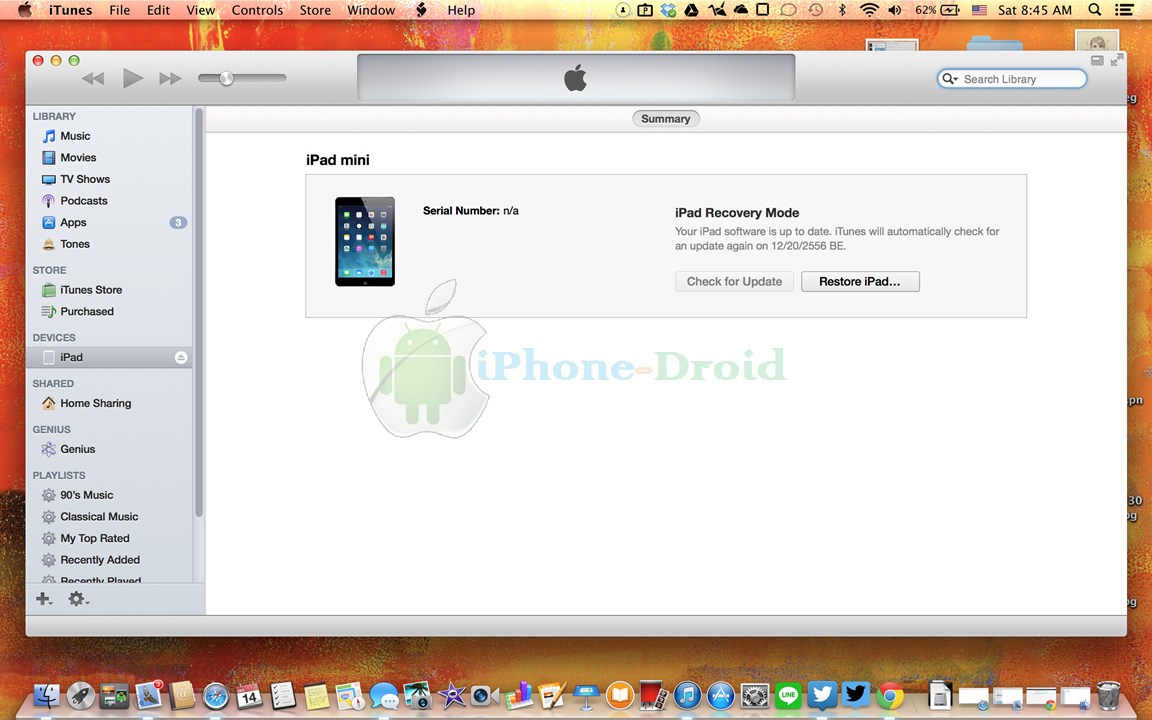Image resolution: width=1152 pixels, height=720 pixels.
Task: Expand the search magnifier options dropdown
Action: tap(949, 79)
